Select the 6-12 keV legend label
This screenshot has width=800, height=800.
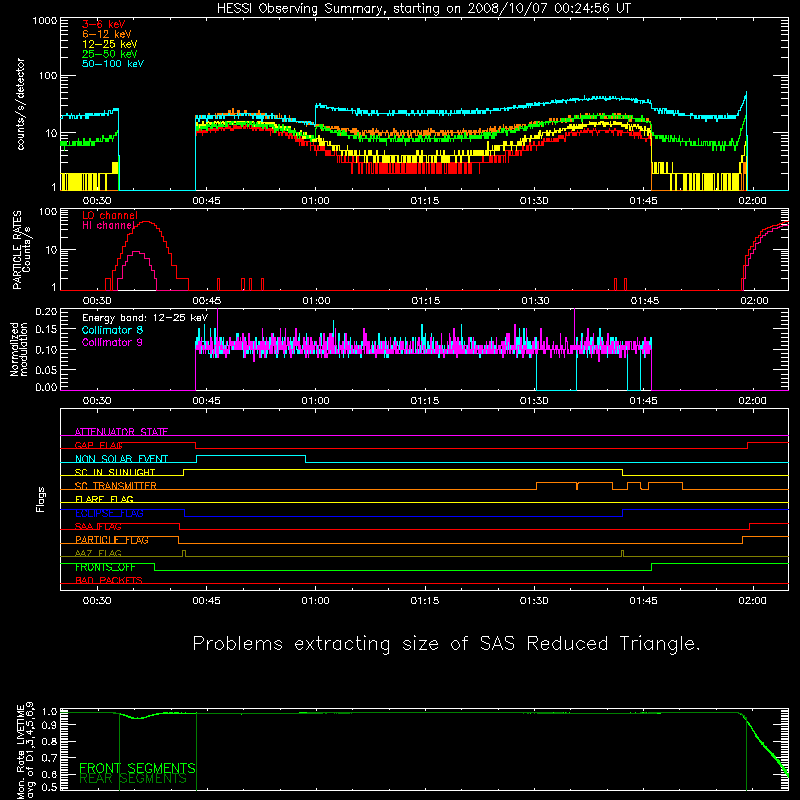click(x=107, y=34)
